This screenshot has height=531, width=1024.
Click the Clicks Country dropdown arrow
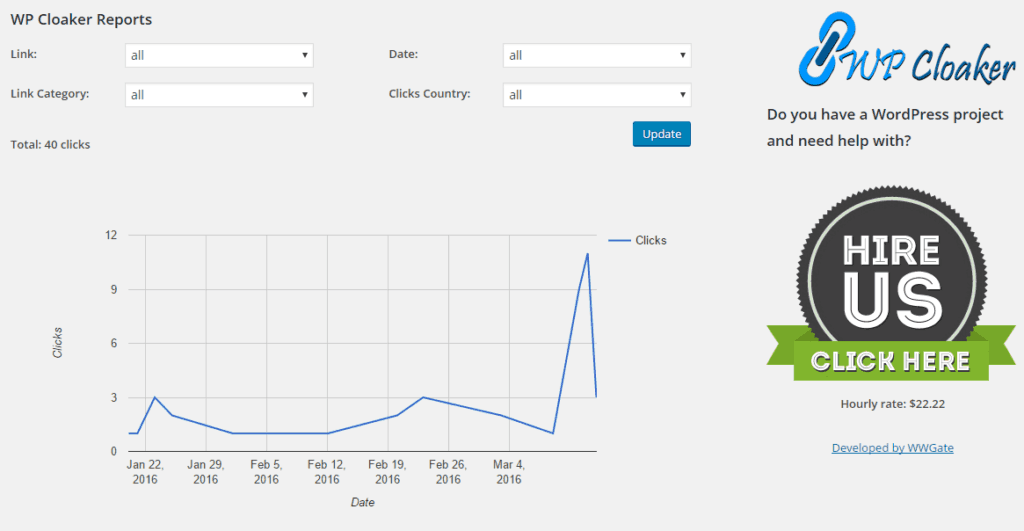click(682, 95)
